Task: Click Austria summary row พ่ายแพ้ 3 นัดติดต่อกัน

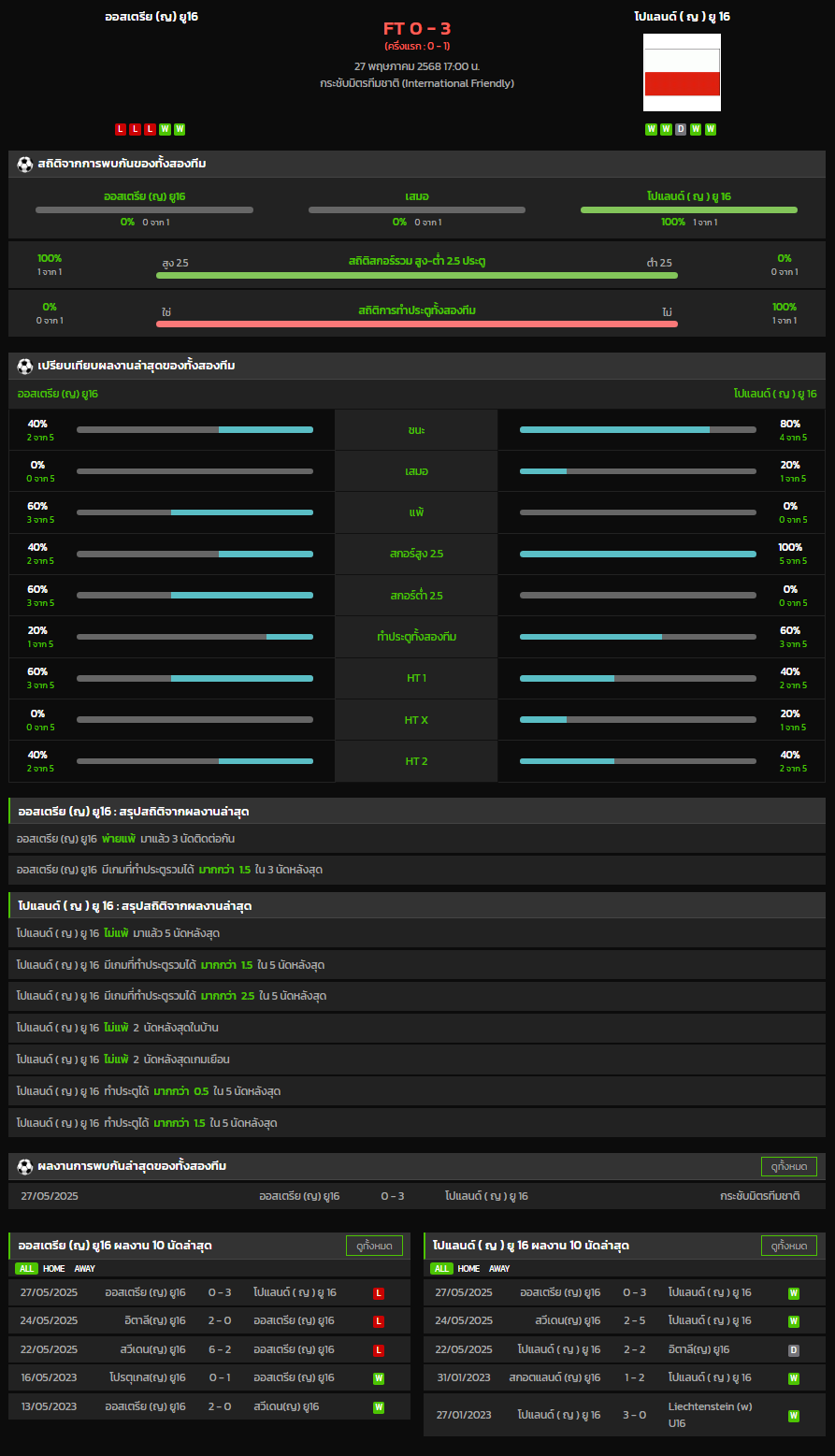Action: [417, 839]
